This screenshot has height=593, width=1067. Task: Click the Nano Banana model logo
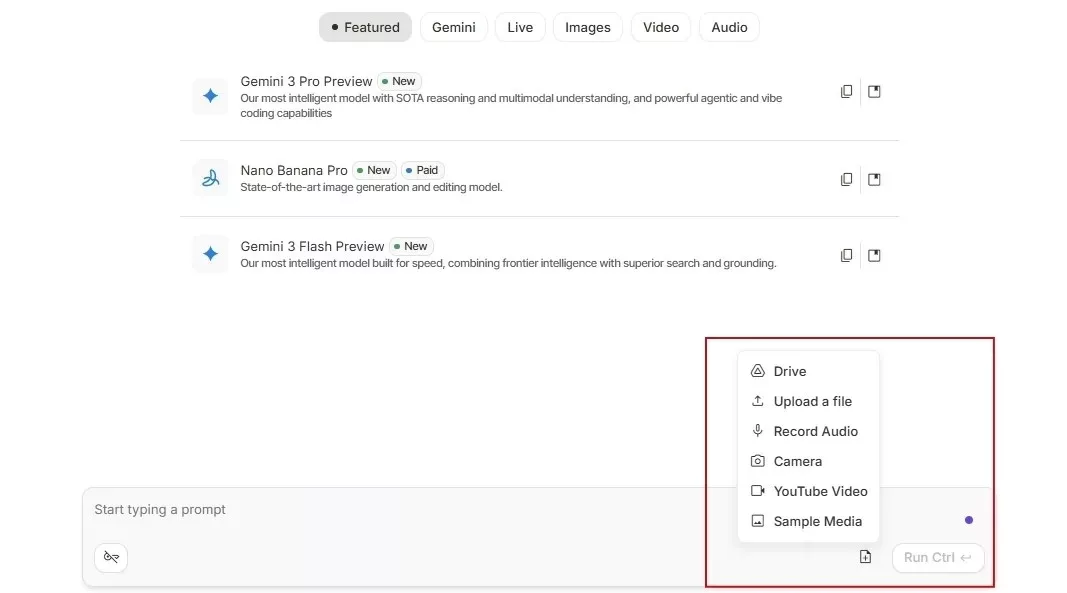(210, 178)
